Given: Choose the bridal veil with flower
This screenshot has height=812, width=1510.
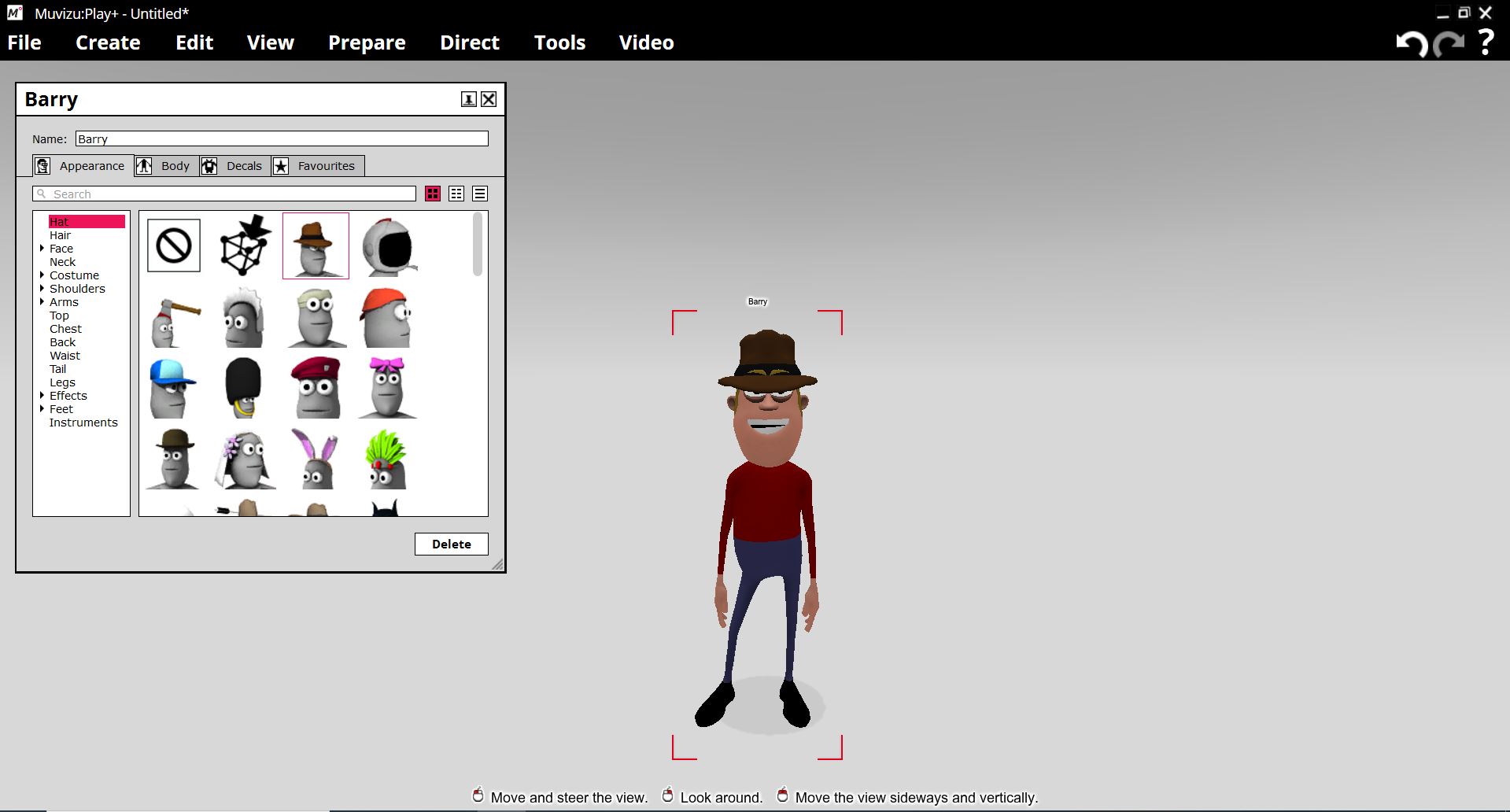Looking at the screenshot, I should [x=245, y=460].
